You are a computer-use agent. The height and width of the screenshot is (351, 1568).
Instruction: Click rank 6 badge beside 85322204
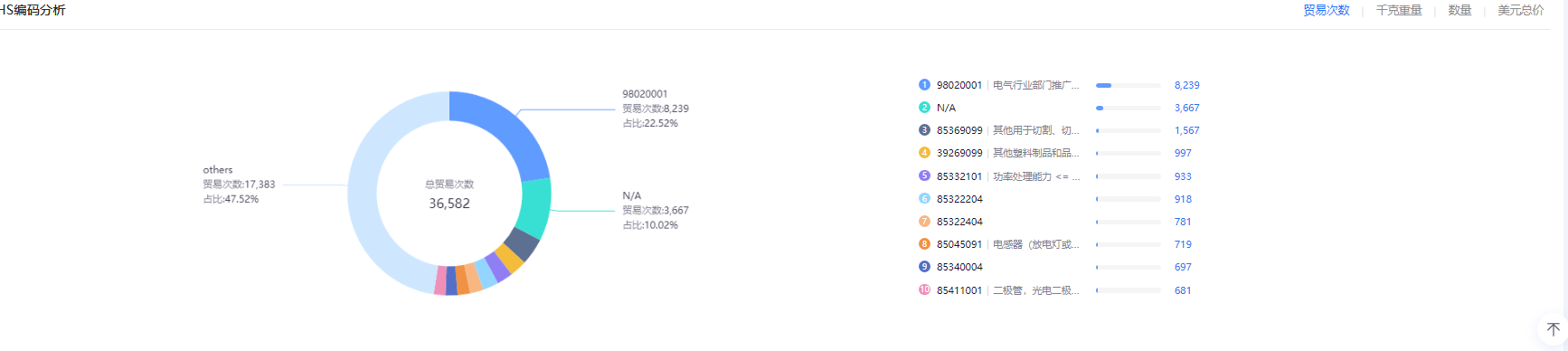(x=924, y=199)
